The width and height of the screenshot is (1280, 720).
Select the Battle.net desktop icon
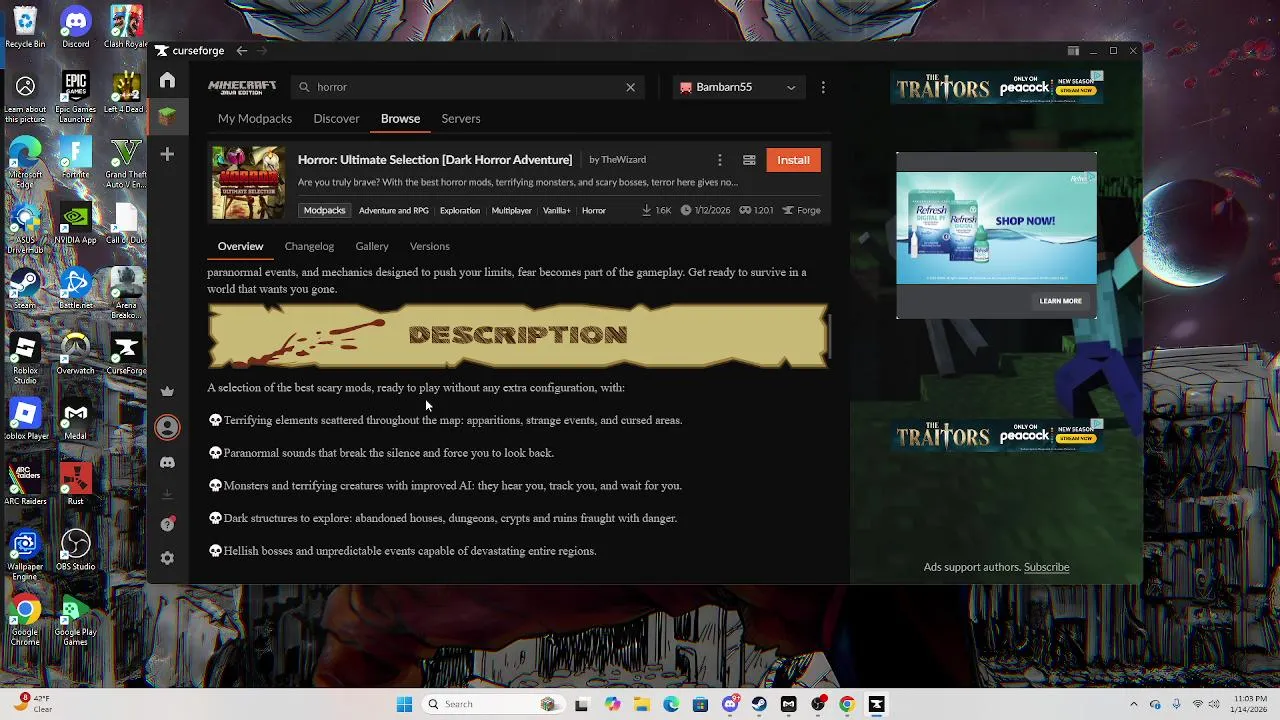[76, 288]
